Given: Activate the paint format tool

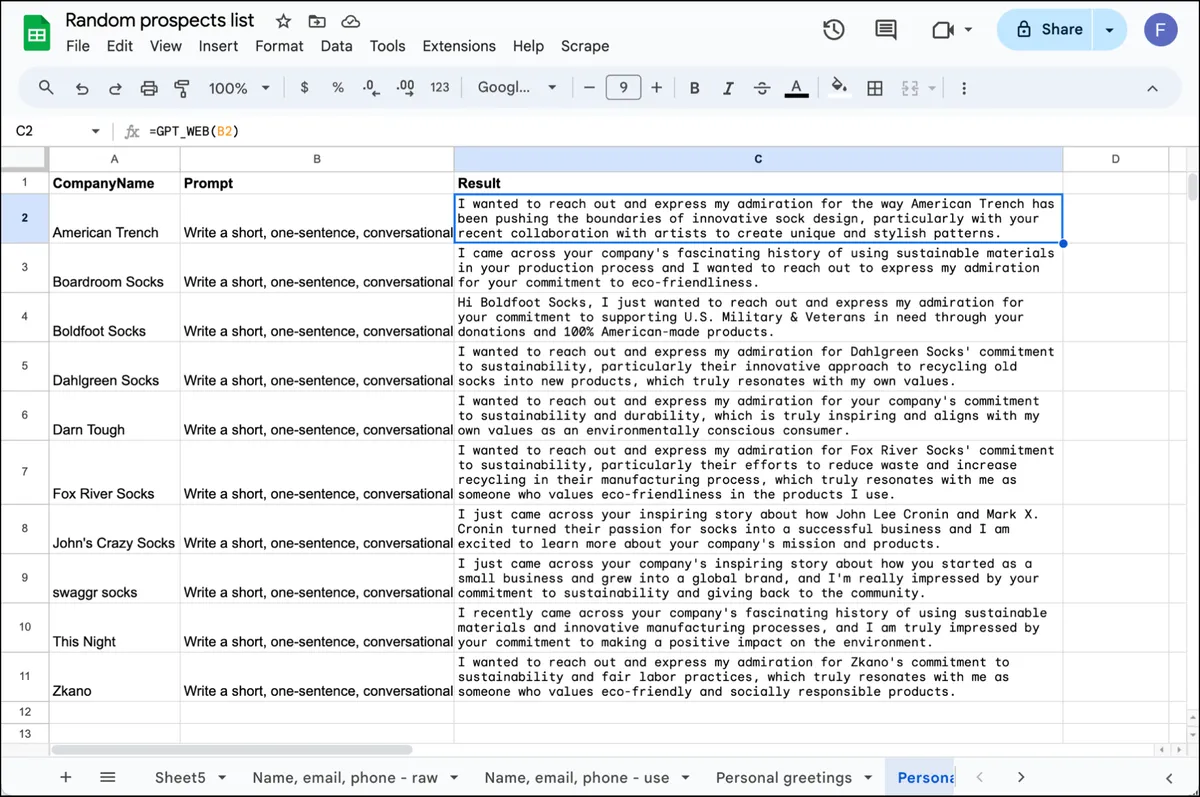Looking at the screenshot, I should [182, 88].
